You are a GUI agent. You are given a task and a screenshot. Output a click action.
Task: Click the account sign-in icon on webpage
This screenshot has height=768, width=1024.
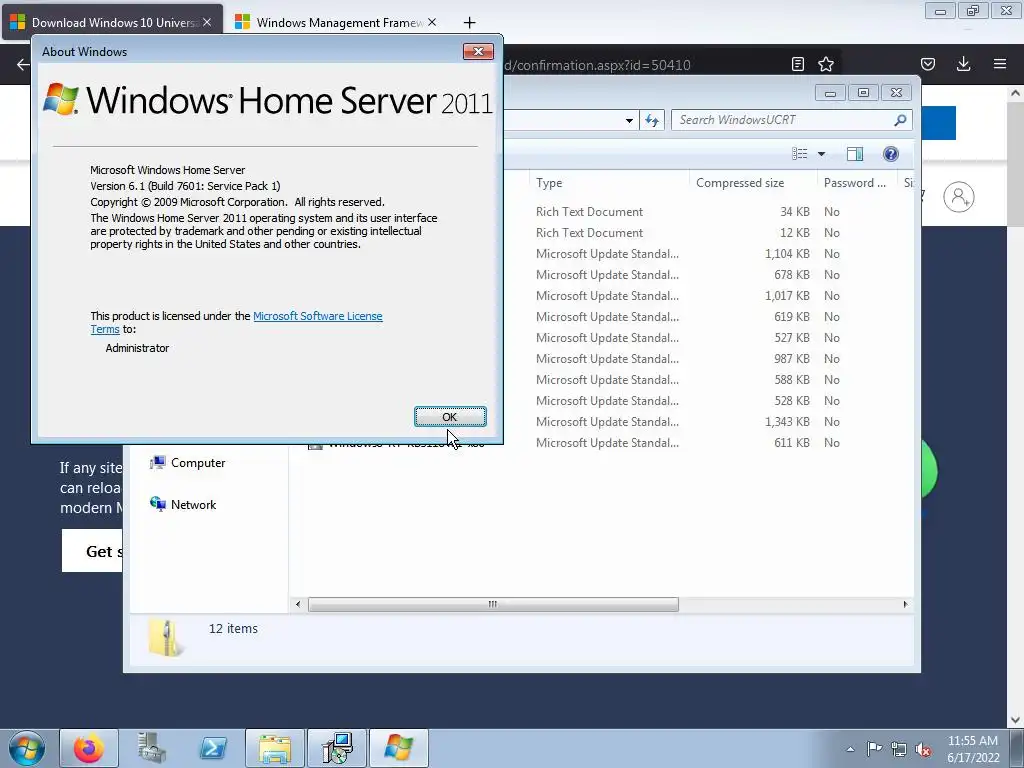click(959, 197)
